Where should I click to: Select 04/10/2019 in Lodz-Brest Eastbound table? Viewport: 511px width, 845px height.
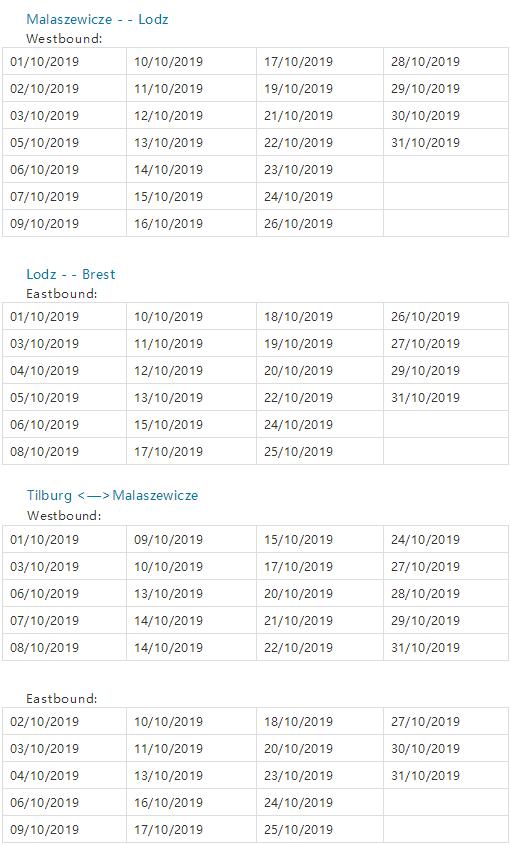click(x=44, y=370)
